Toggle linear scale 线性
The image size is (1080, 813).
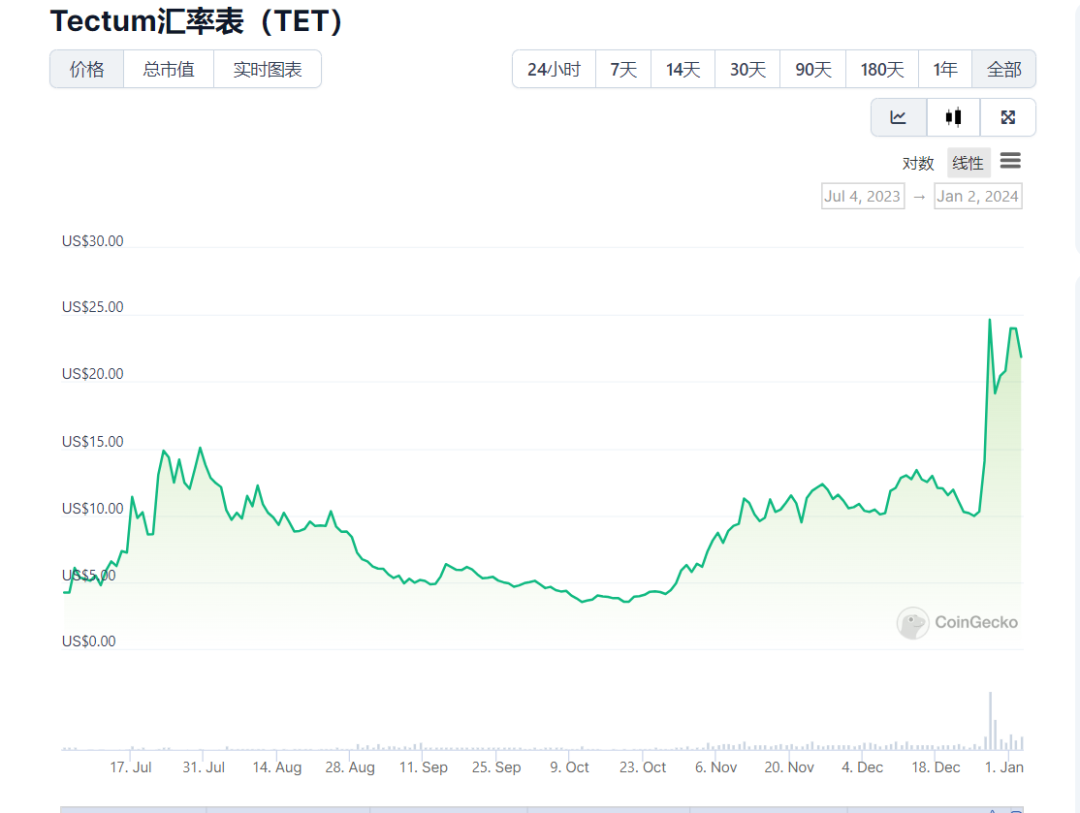968,163
